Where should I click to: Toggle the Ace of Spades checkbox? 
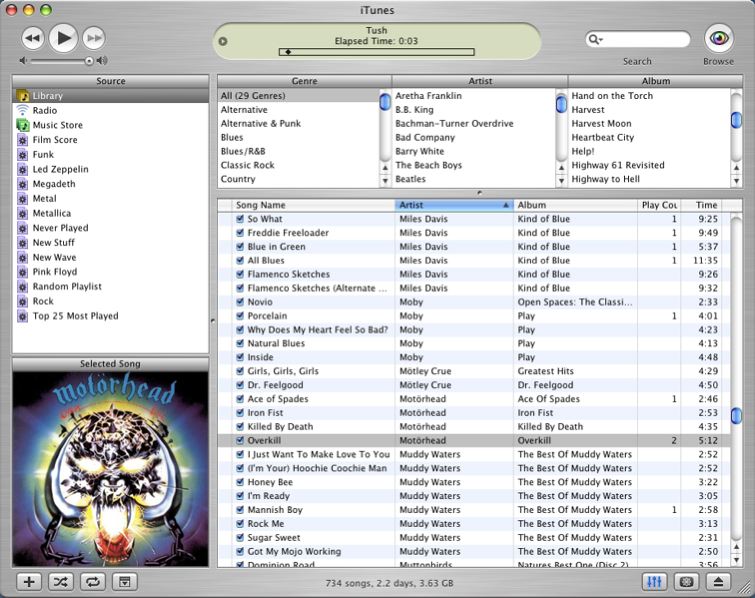[240, 399]
